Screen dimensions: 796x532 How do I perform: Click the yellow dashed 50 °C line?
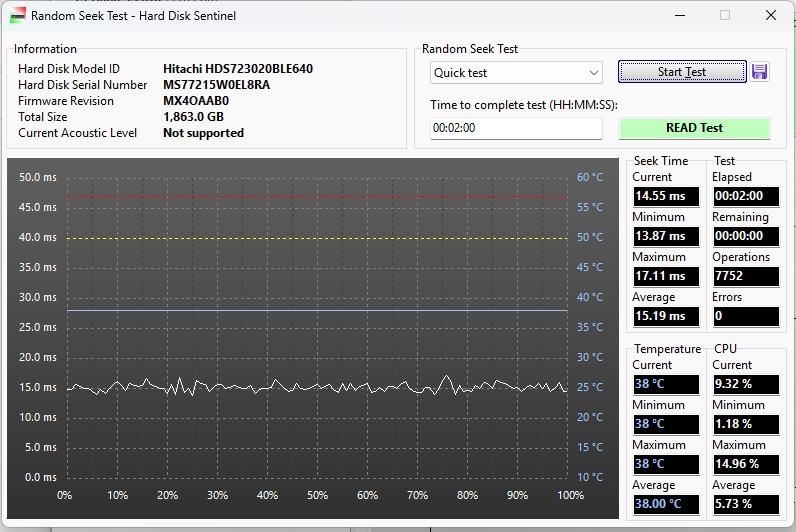pos(316,238)
